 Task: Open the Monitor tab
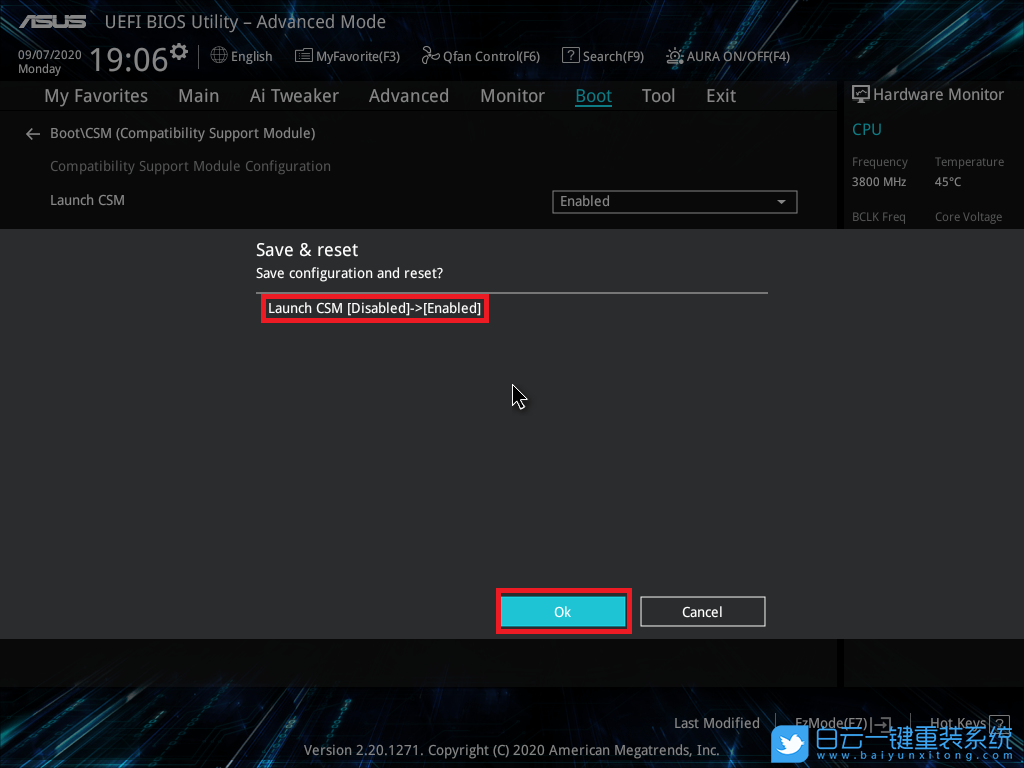(x=512, y=96)
